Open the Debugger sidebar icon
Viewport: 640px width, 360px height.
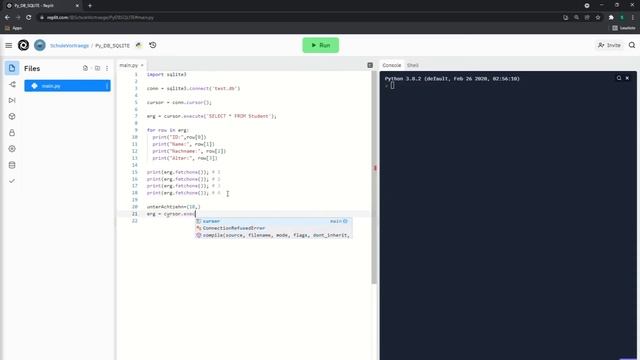click(x=12, y=100)
